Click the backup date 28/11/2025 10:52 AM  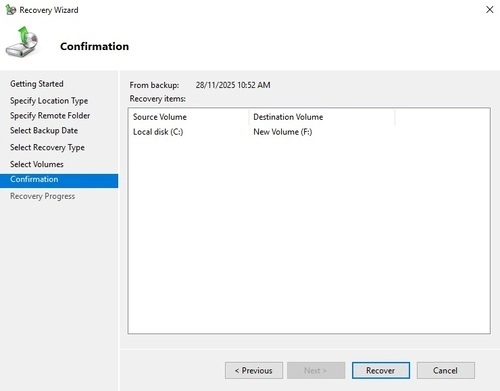coord(233,85)
